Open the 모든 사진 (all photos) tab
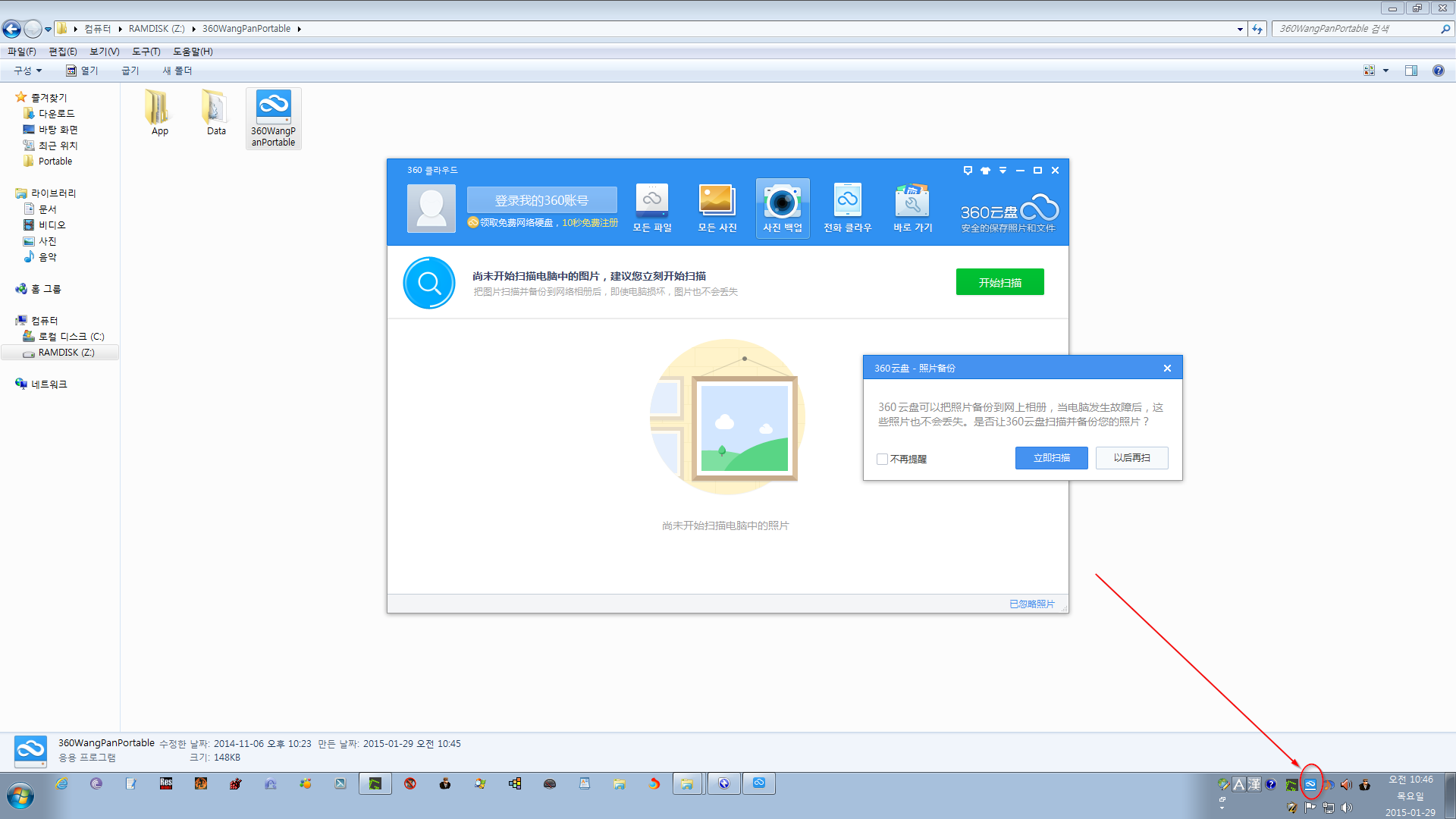The height and width of the screenshot is (819, 1456). (x=717, y=208)
